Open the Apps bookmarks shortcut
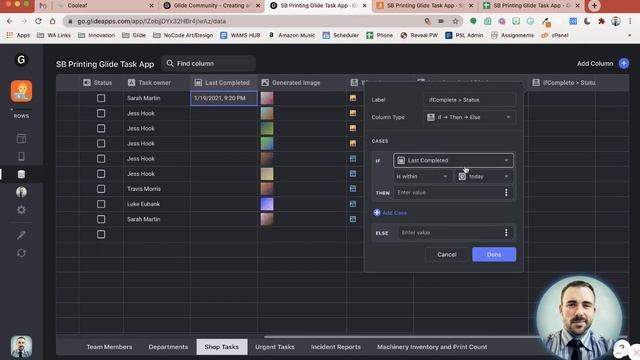640x360 pixels. click(18, 36)
